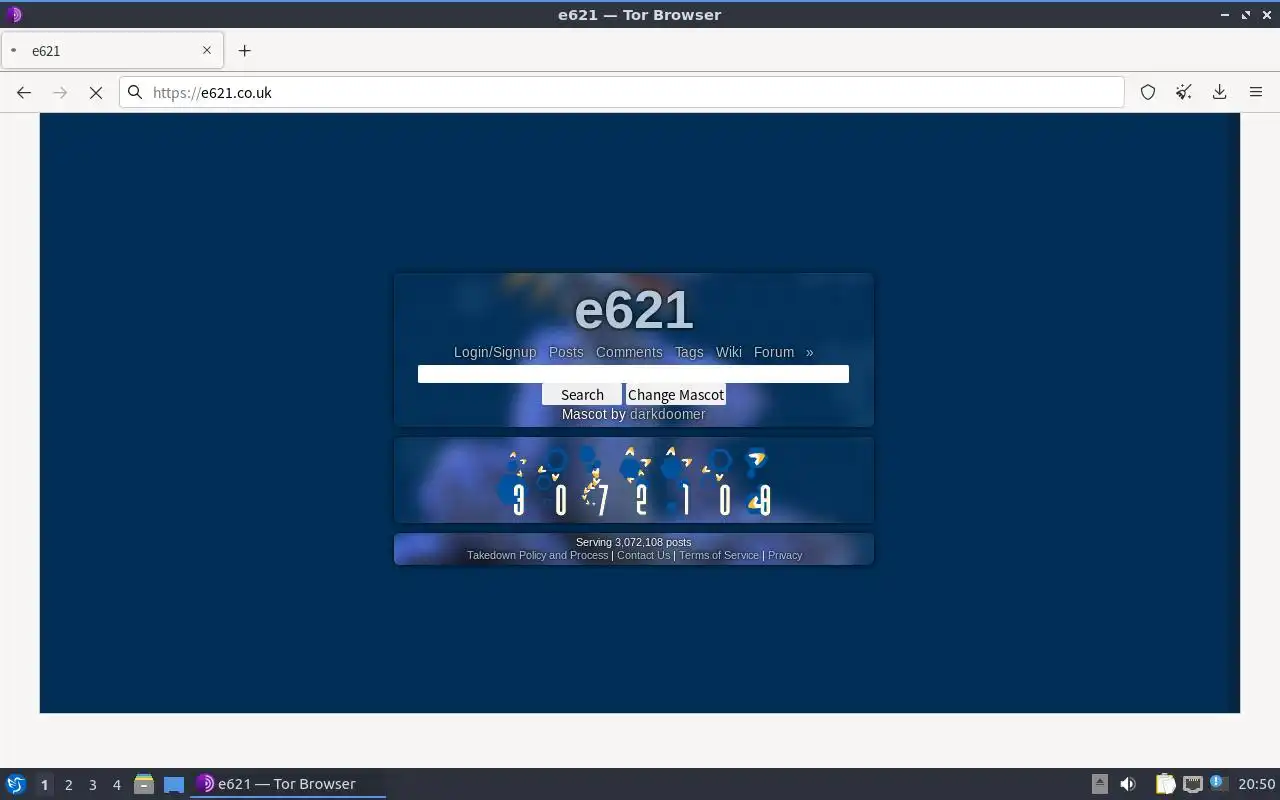Open the Wiki link

point(729,352)
